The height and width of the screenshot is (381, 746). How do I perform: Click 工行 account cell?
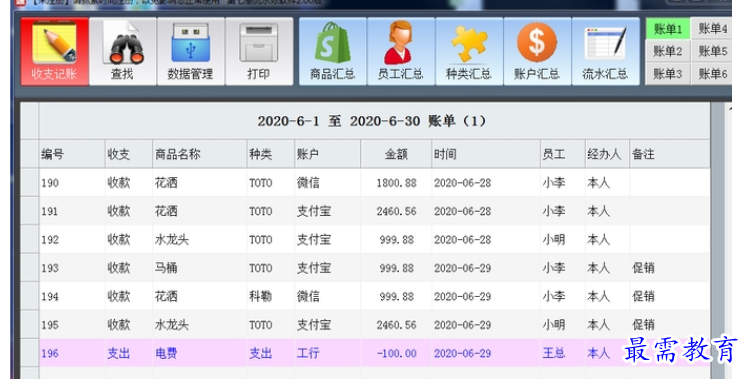point(308,353)
